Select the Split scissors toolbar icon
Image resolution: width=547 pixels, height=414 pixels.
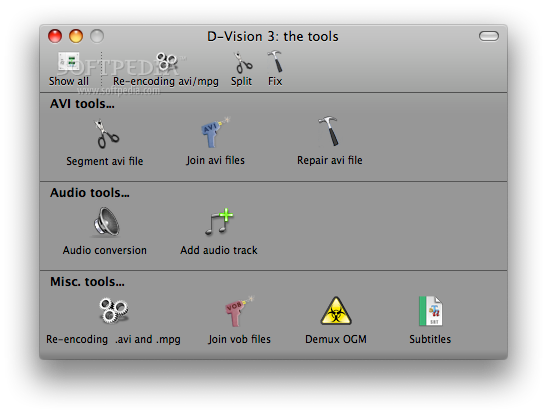click(243, 62)
